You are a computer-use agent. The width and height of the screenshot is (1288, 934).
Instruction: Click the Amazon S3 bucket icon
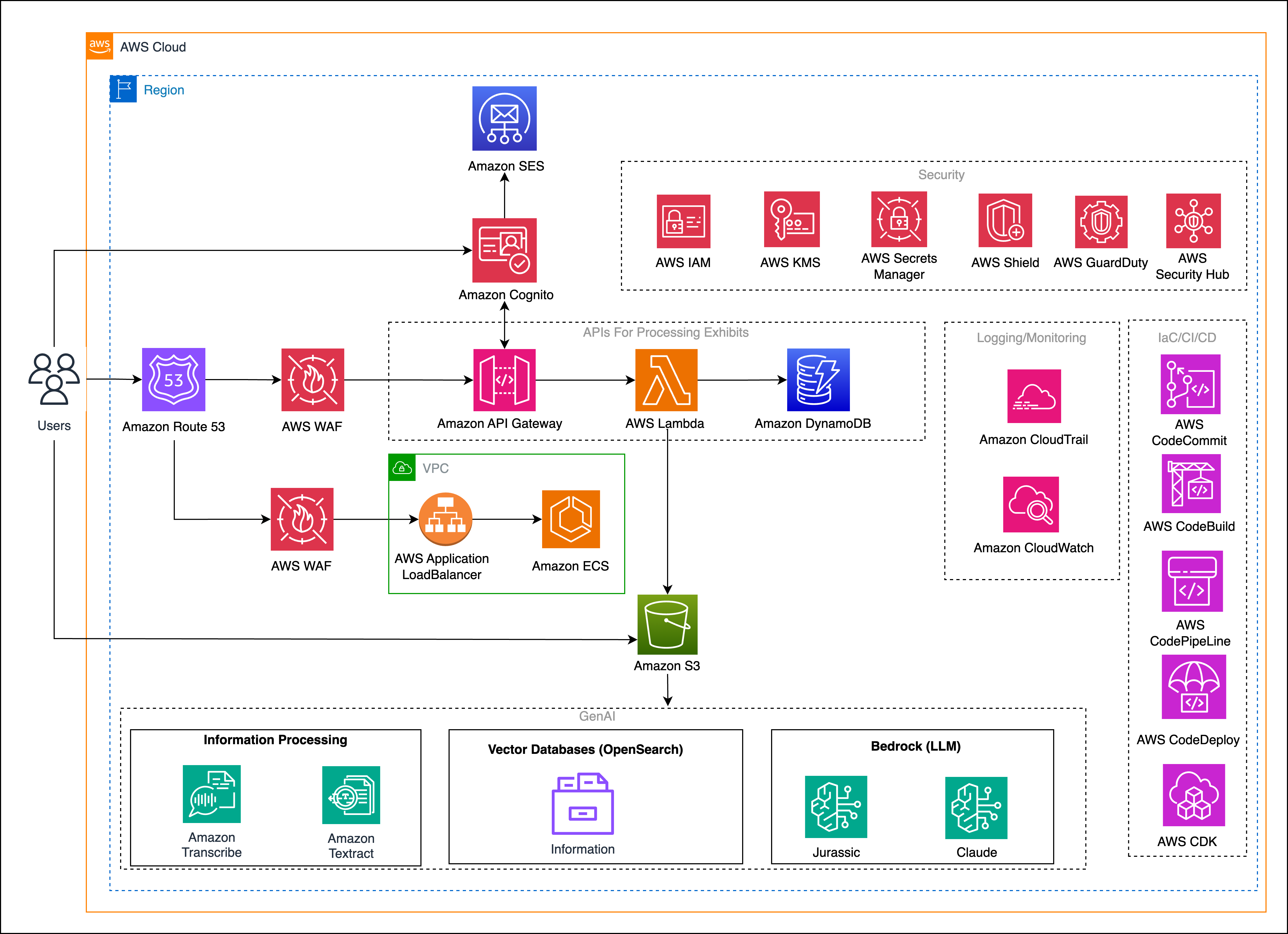pyautogui.click(x=667, y=625)
